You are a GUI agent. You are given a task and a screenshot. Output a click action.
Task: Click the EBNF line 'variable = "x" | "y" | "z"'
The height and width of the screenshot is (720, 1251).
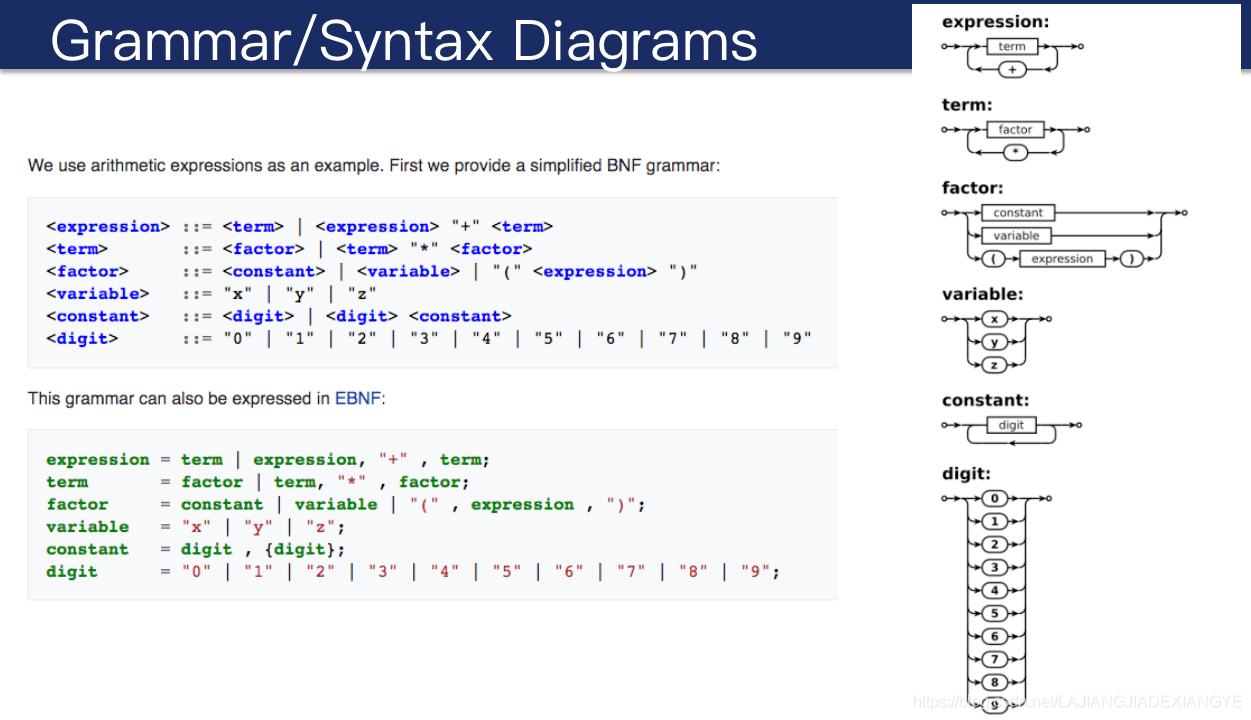(x=196, y=526)
